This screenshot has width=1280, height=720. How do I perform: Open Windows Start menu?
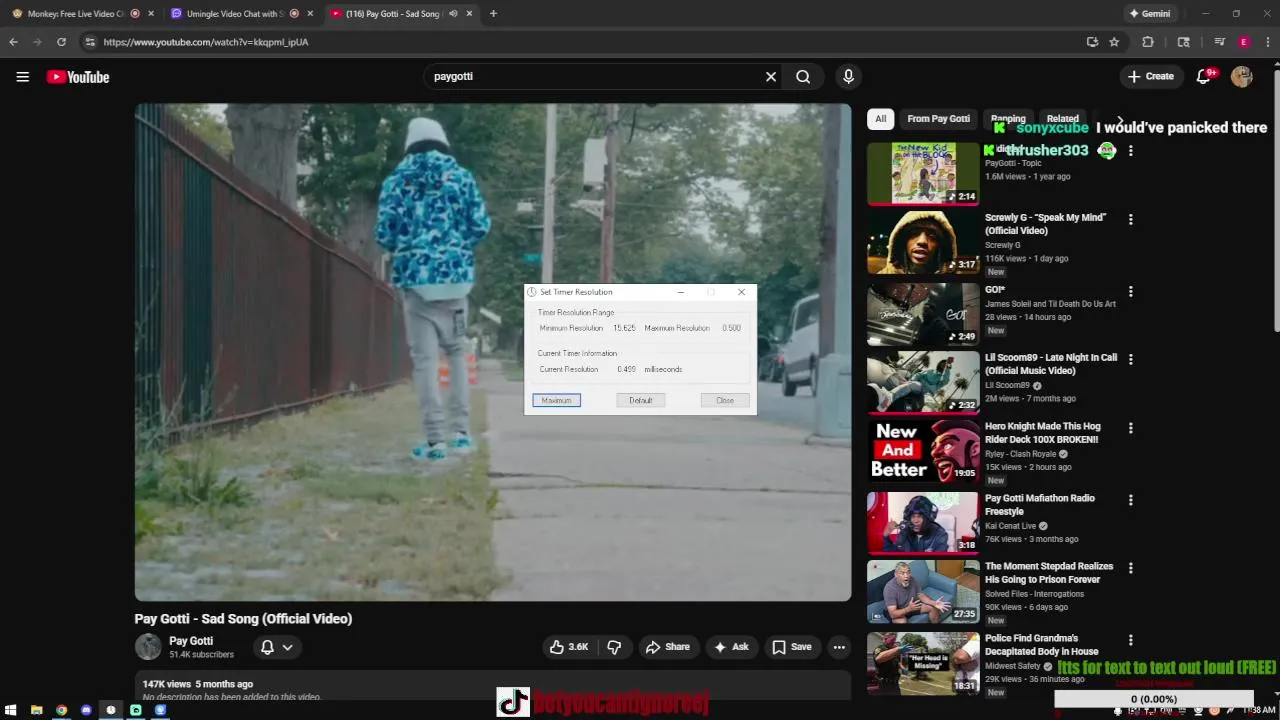(11, 710)
